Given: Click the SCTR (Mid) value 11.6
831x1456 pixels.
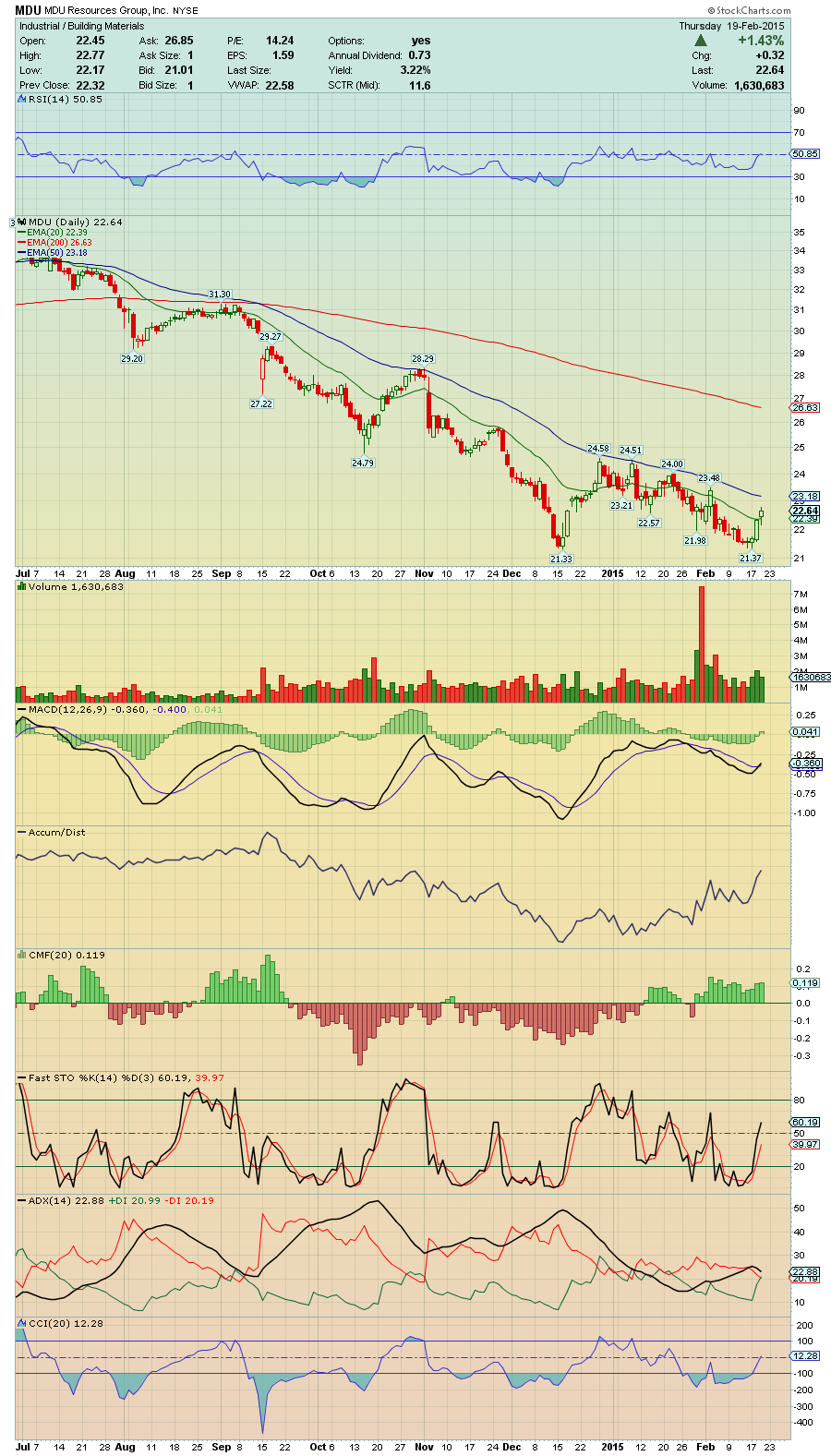Looking at the screenshot, I should (x=420, y=85).
